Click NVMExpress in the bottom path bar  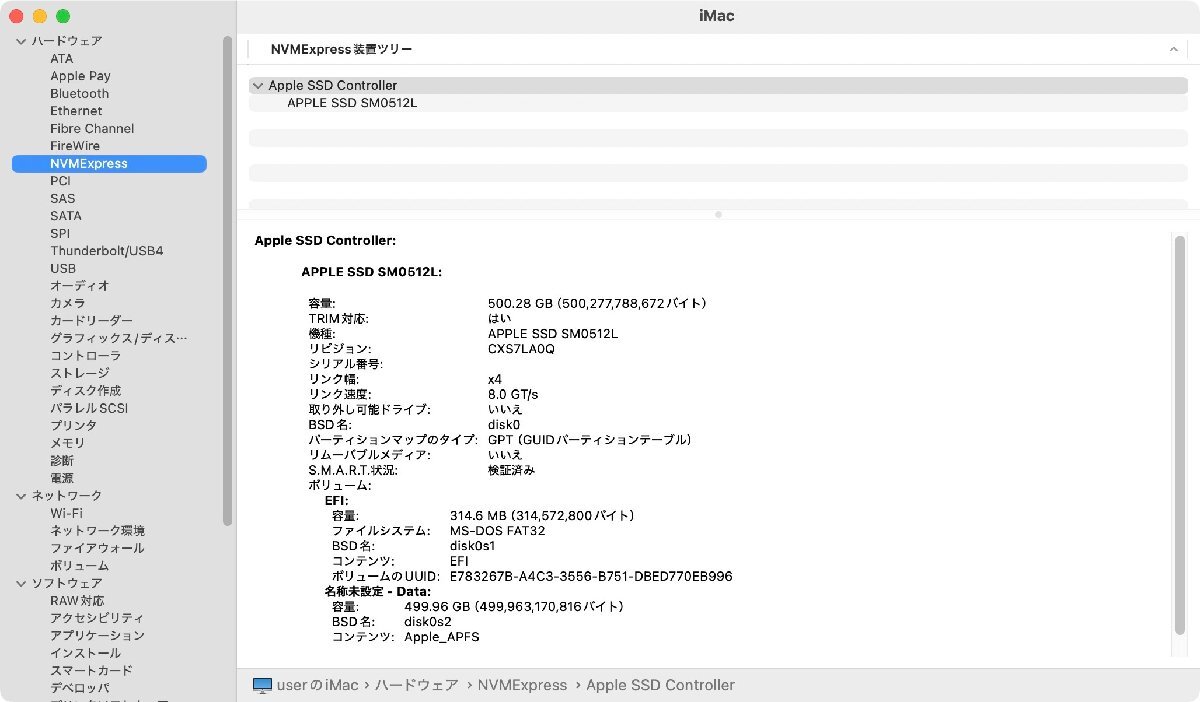(x=523, y=685)
